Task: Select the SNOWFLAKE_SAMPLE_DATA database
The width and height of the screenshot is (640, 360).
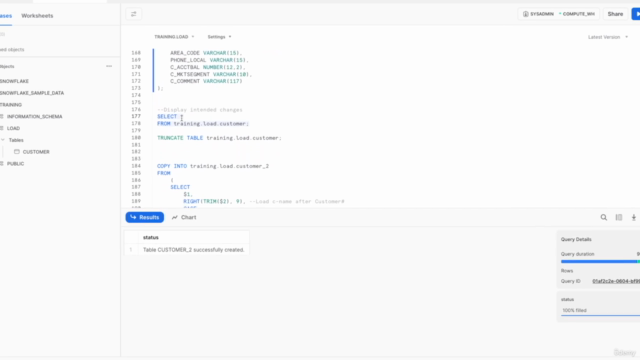Action: 32,93
